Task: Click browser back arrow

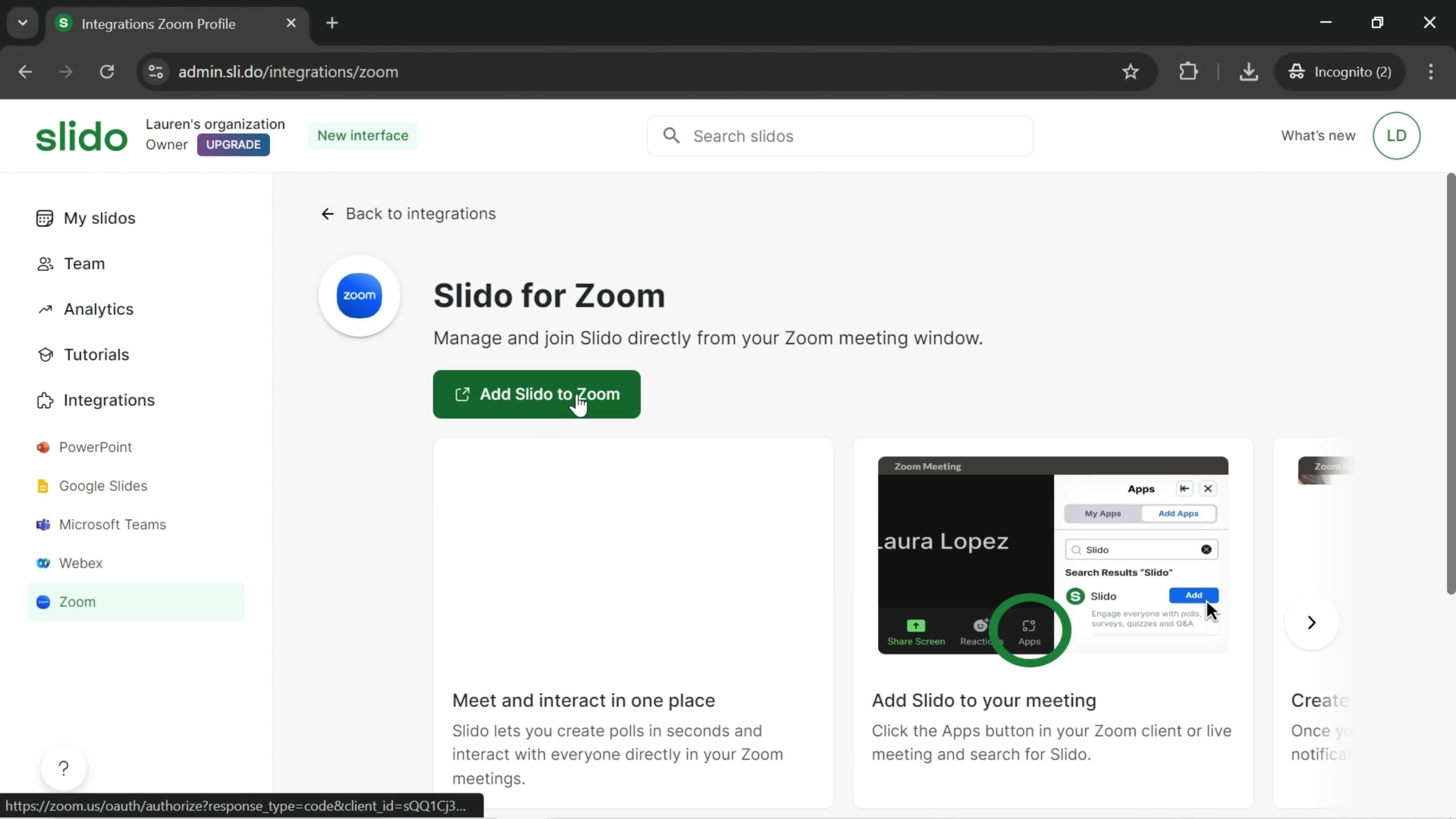Action: pos(25,72)
